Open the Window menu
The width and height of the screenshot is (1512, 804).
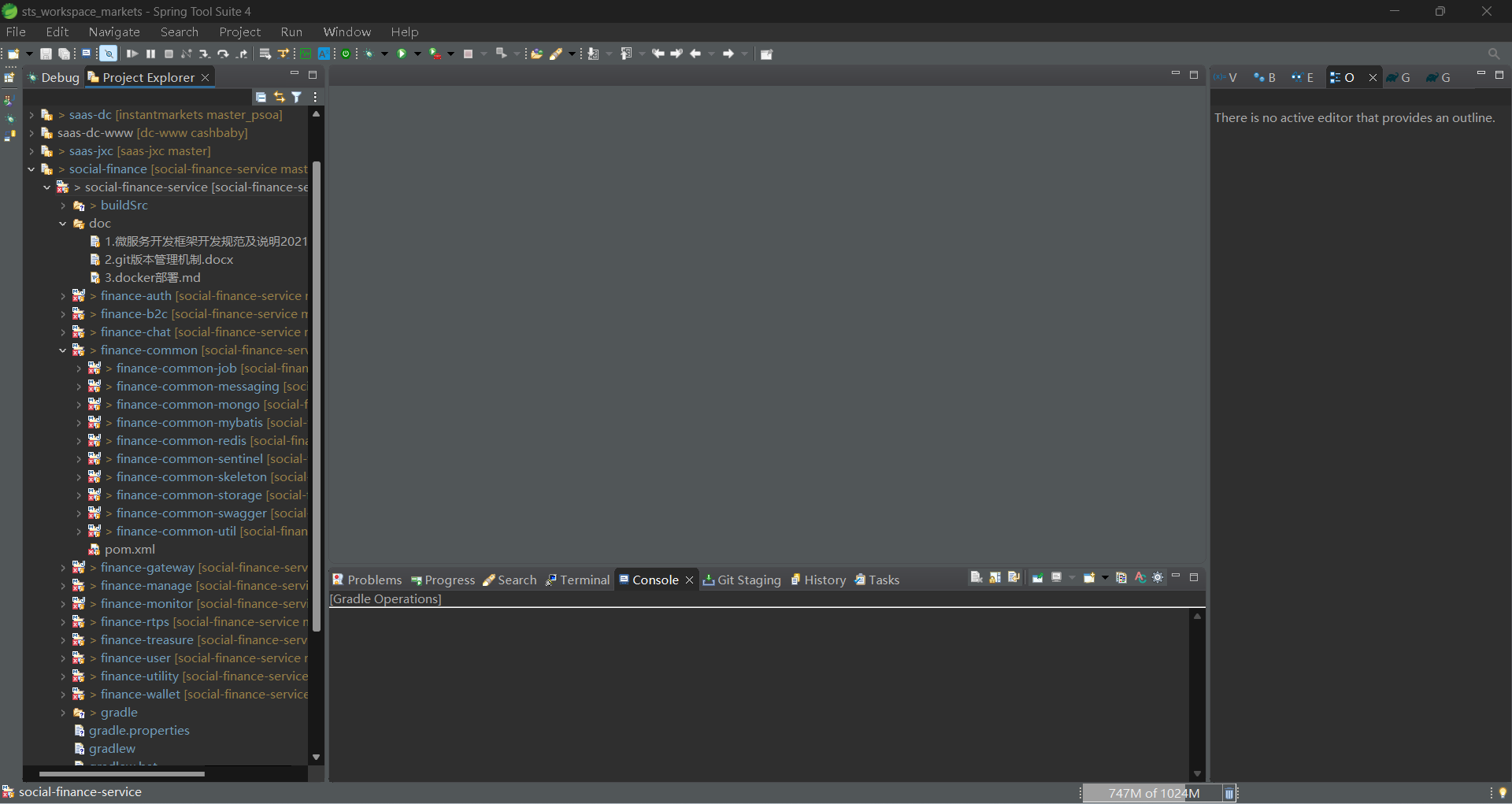[x=347, y=31]
